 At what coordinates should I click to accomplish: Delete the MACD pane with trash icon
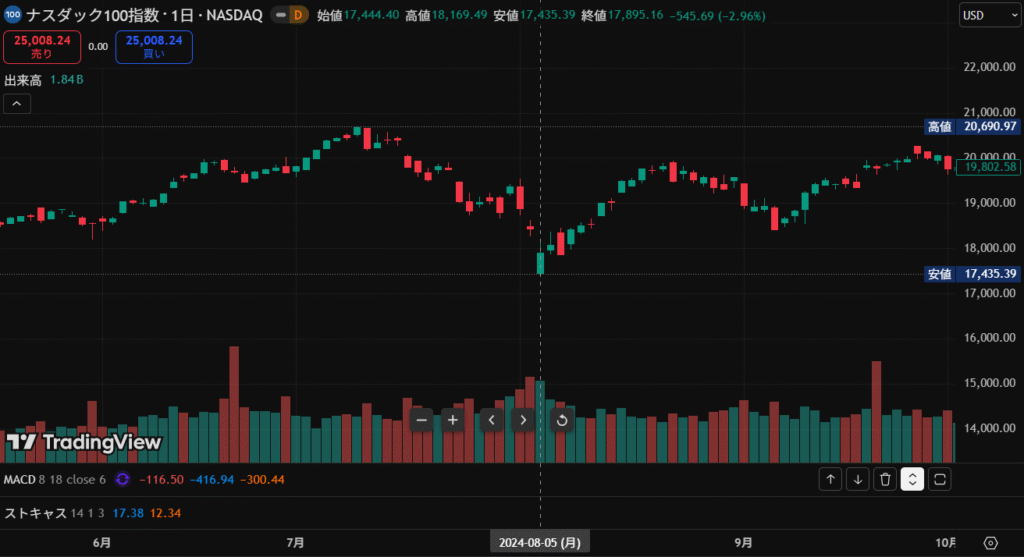[x=884, y=480]
